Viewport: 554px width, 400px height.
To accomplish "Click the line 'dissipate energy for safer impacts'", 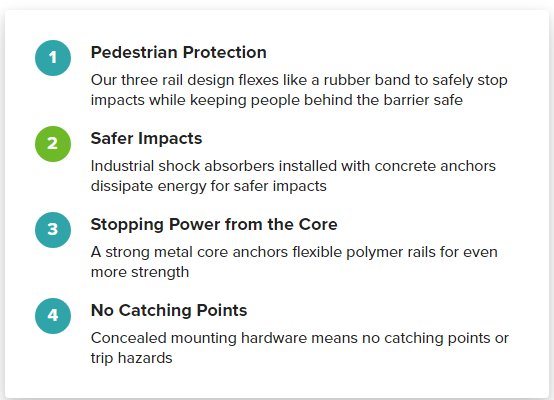I will coord(208,186).
